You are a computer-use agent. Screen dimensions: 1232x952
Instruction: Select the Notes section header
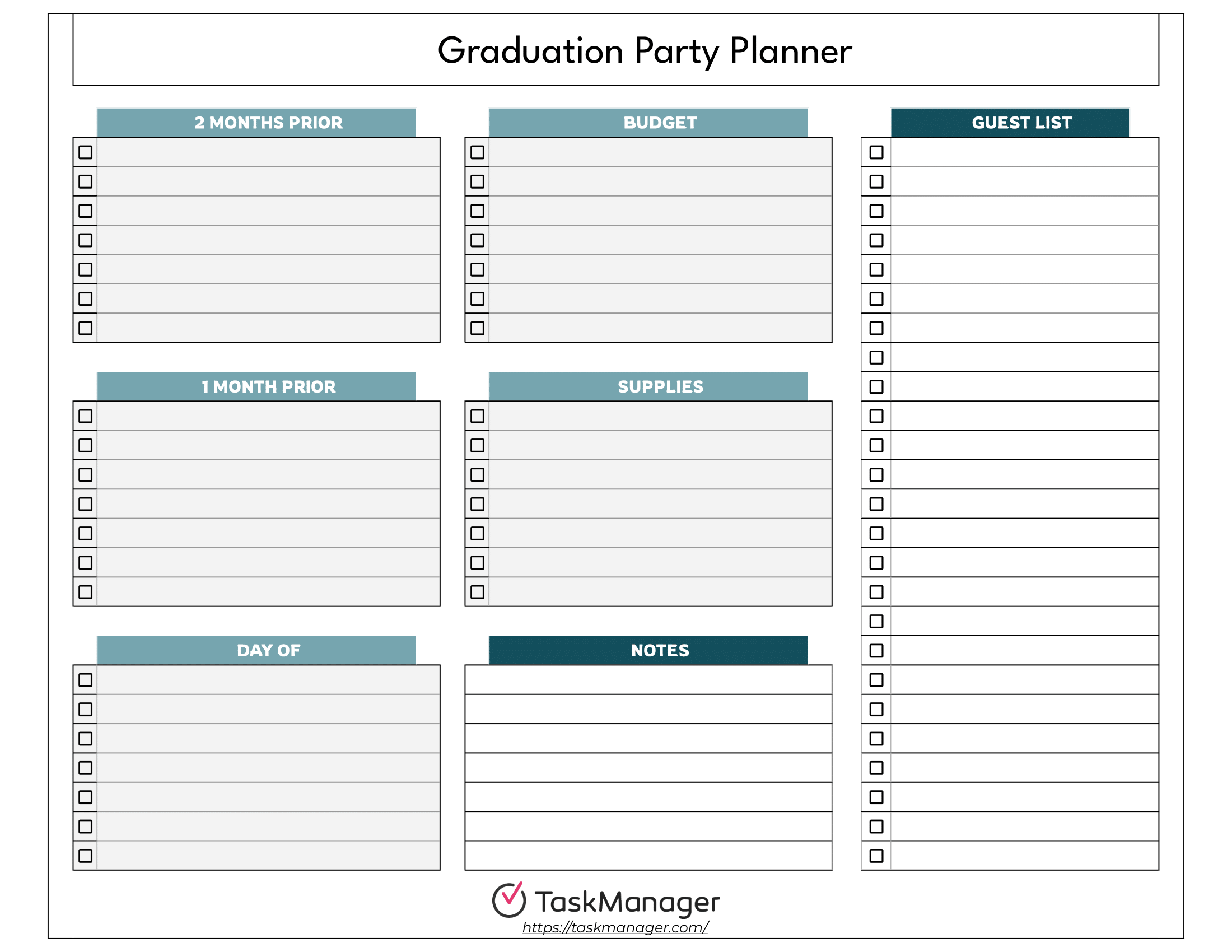(648, 650)
